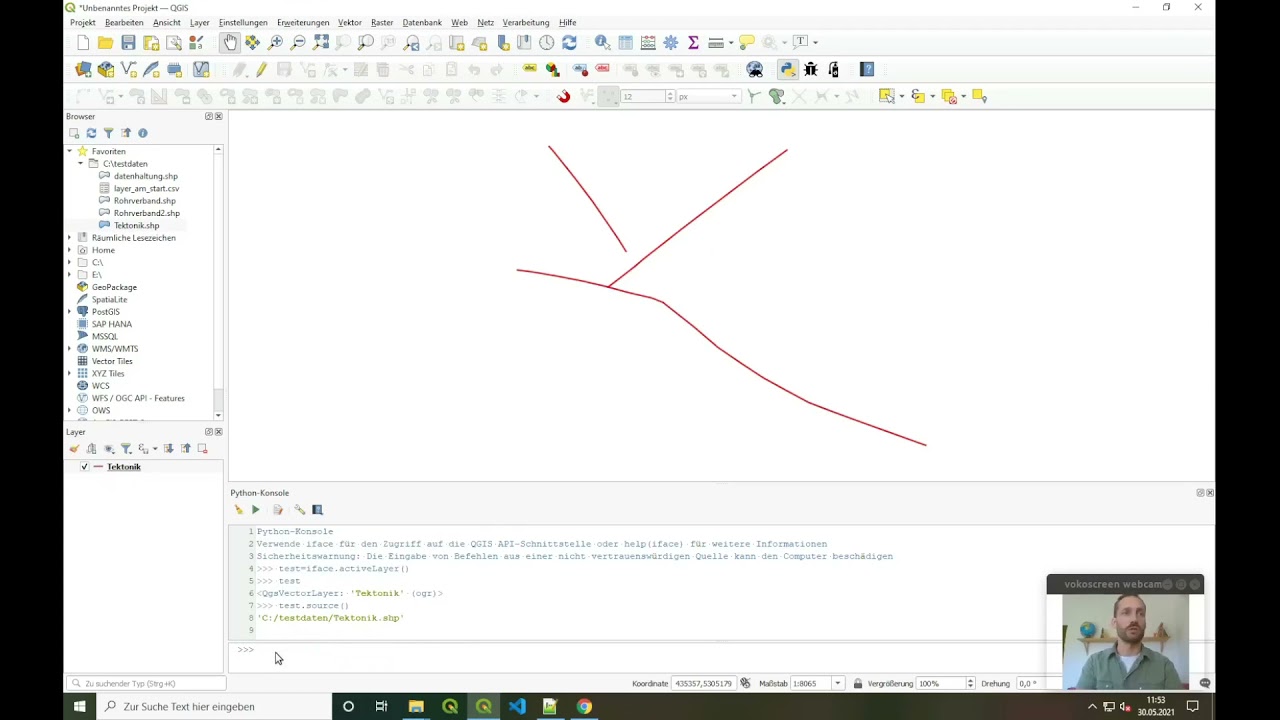The width and height of the screenshot is (1280, 720).
Task: Show the editor in Python console
Action: click(278, 510)
